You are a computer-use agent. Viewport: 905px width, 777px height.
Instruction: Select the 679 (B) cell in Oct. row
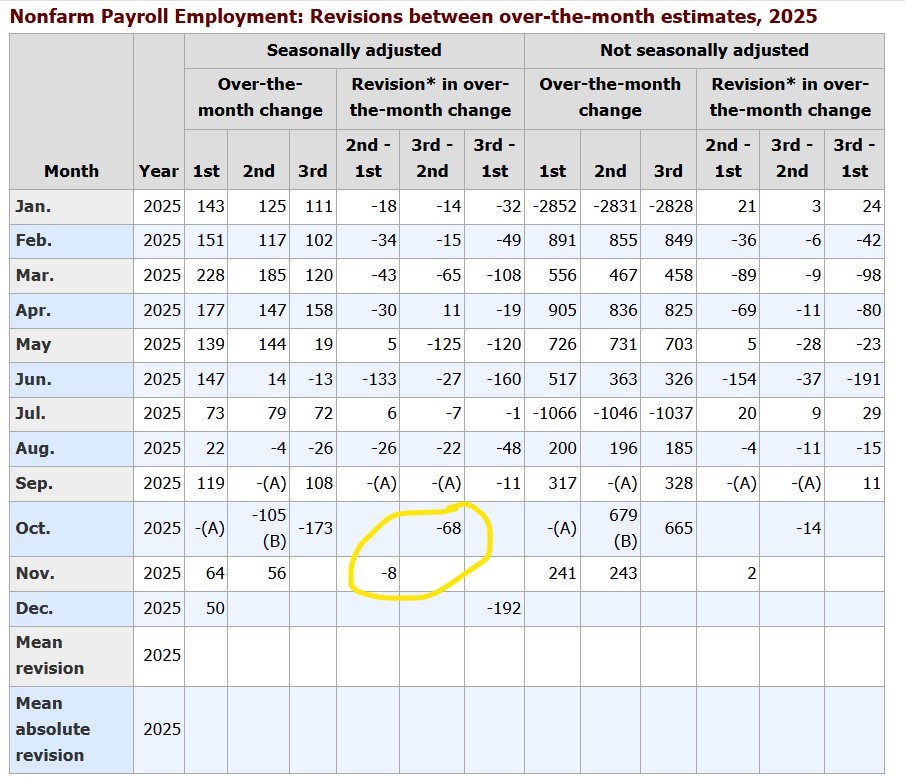[x=610, y=528]
